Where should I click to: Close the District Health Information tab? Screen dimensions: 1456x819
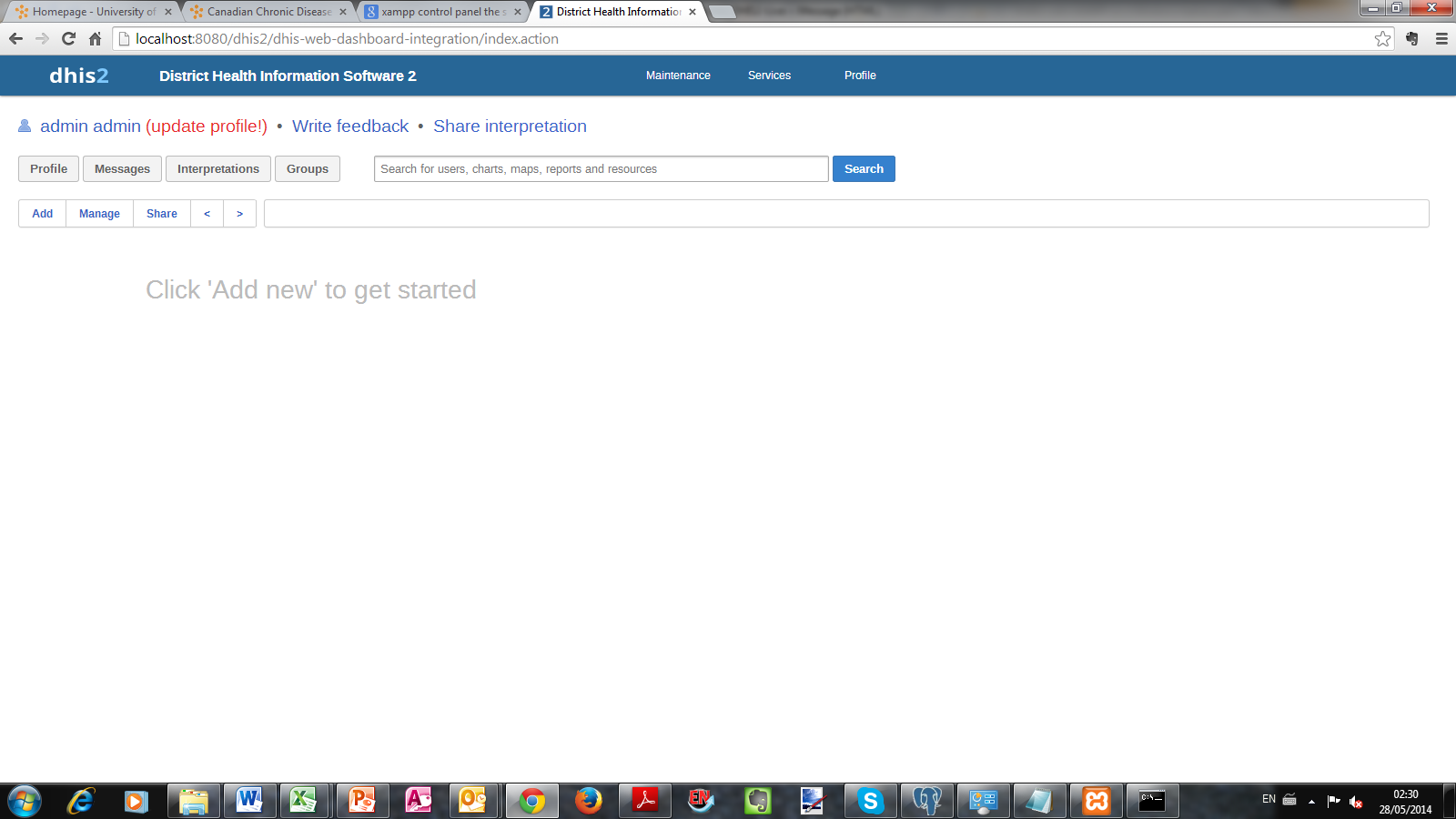(x=693, y=12)
